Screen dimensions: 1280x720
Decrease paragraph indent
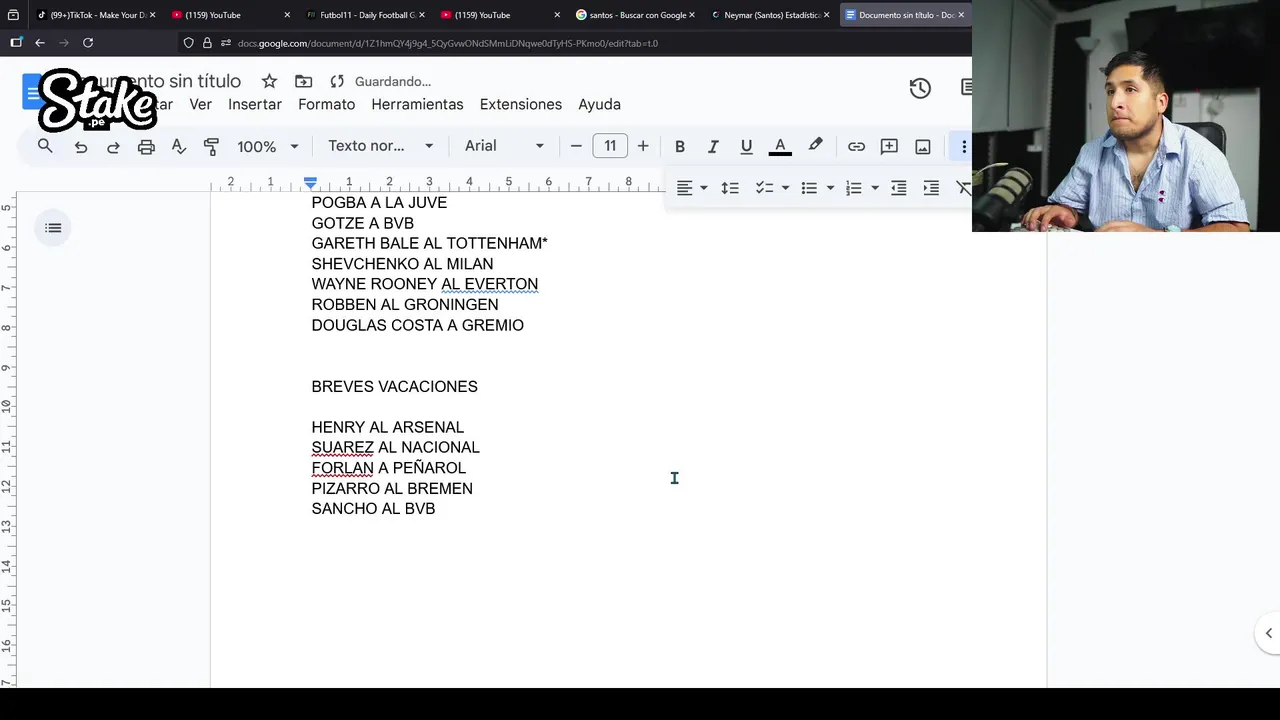click(x=899, y=188)
